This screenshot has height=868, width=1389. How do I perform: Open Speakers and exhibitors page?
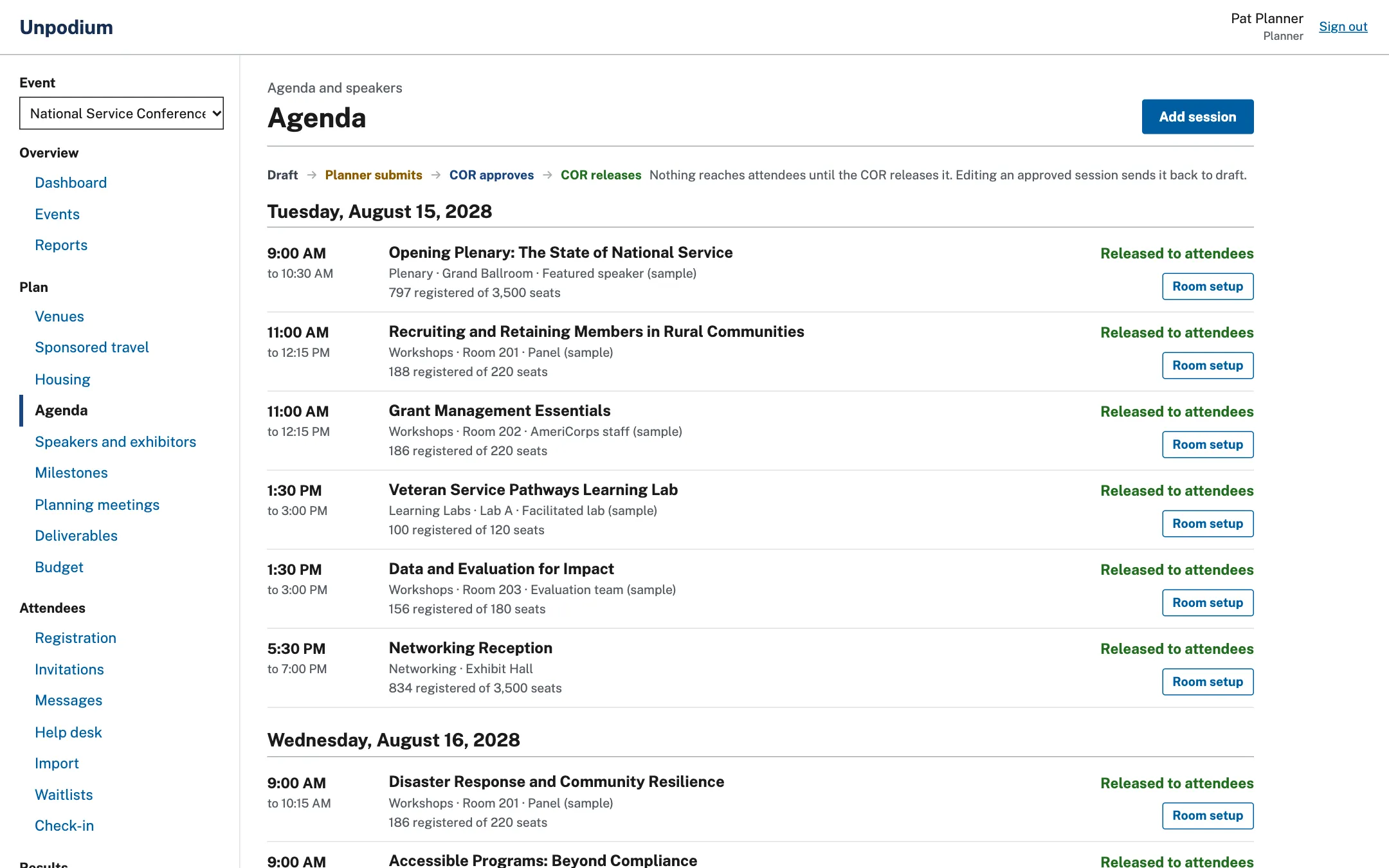115,442
